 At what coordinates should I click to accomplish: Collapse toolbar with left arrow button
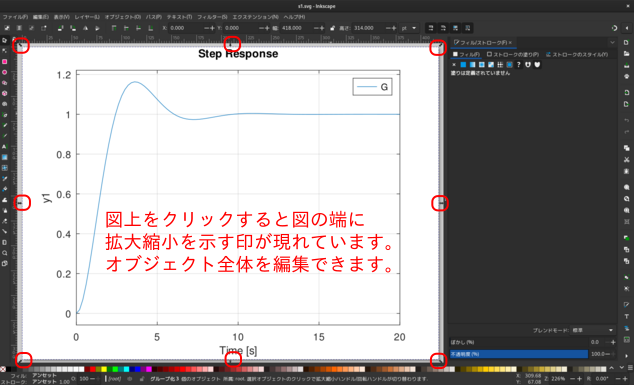click(x=626, y=28)
